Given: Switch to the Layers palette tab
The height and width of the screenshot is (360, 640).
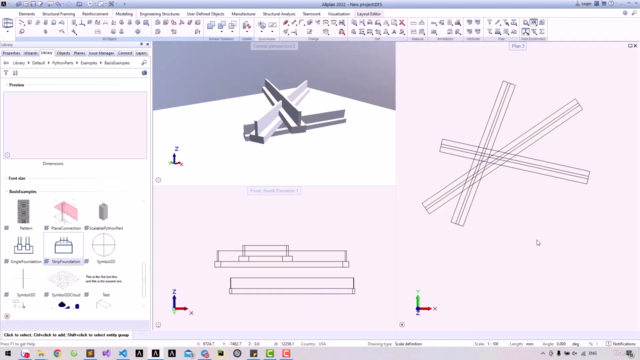Looking at the screenshot, I should click(x=141, y=53).
